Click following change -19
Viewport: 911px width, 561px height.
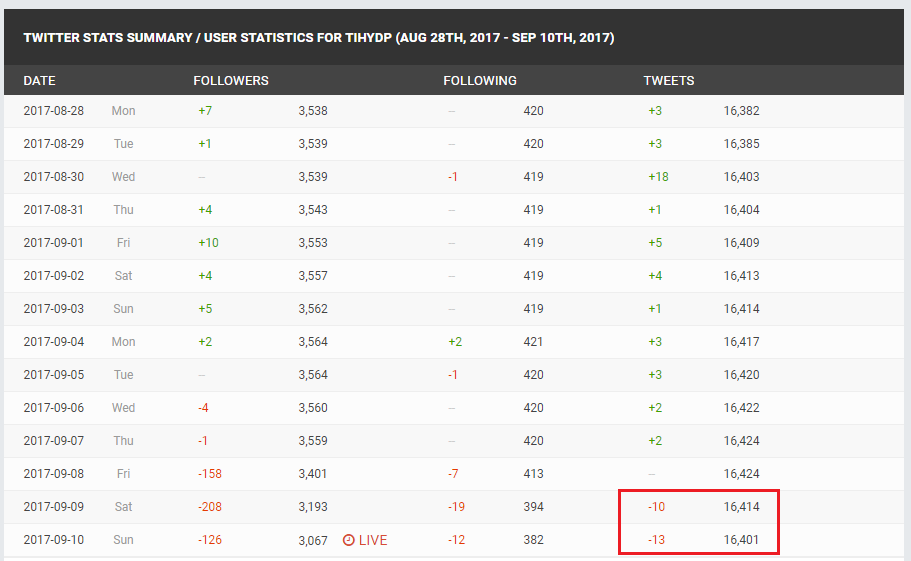(456, 507)
